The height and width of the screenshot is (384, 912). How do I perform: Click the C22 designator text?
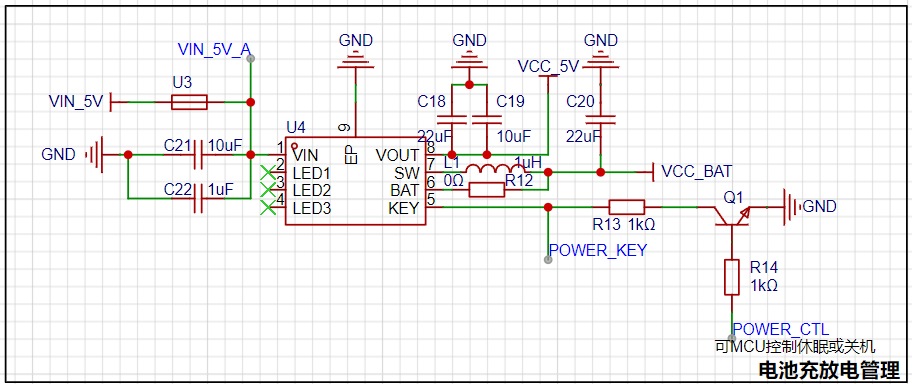click(x=178, y=189)
